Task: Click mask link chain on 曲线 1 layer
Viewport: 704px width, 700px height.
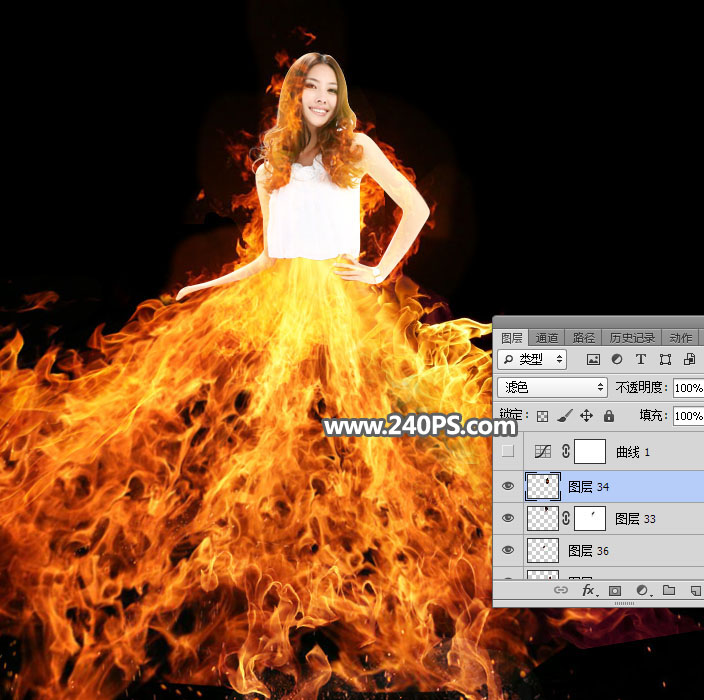Action: coord(566,451)
